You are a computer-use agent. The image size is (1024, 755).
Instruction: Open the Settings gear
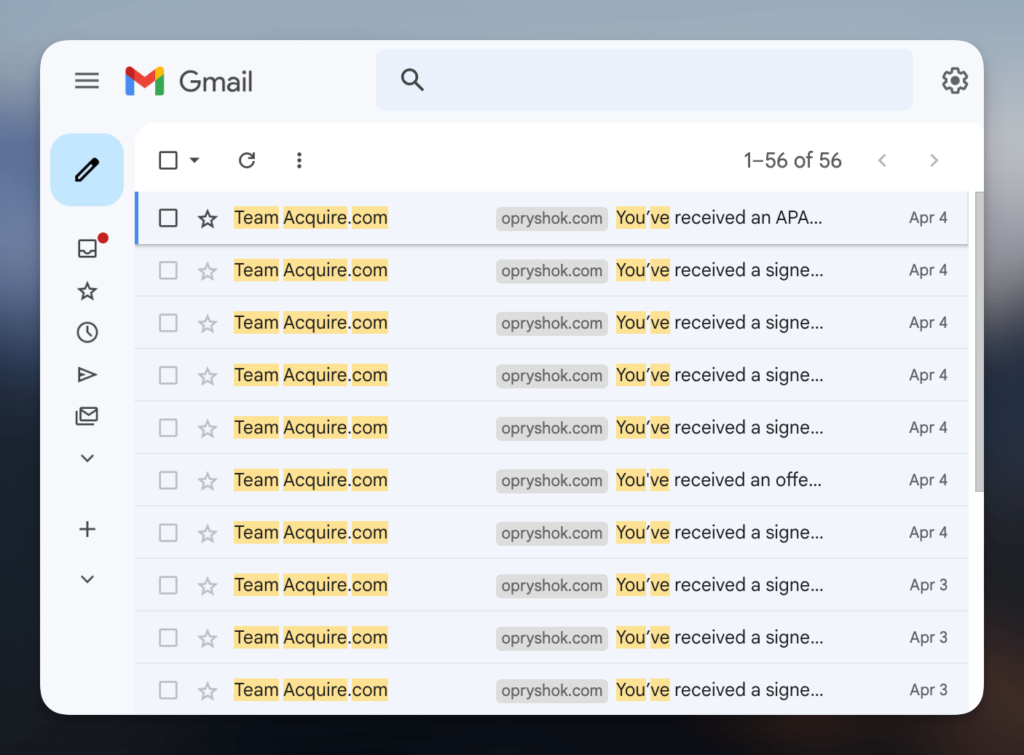coord(954,81)
